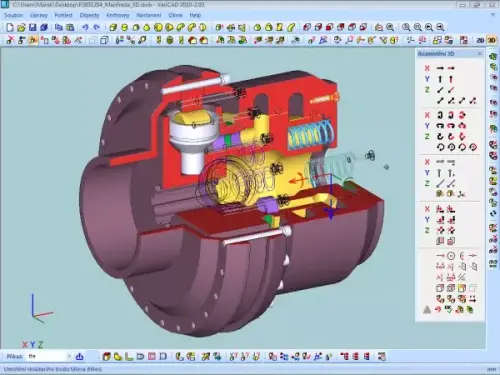Click topmost green icon in right vertical toolbar
Screen dimensions: 500x375
coord(493,57)
